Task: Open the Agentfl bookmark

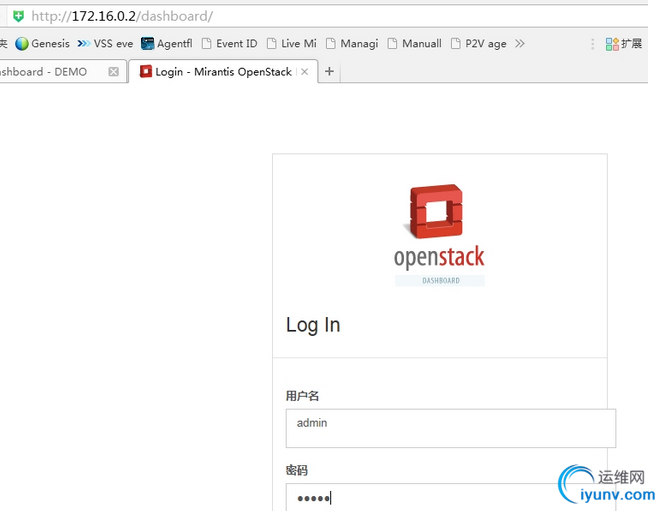Action: (x=167, y=43)
